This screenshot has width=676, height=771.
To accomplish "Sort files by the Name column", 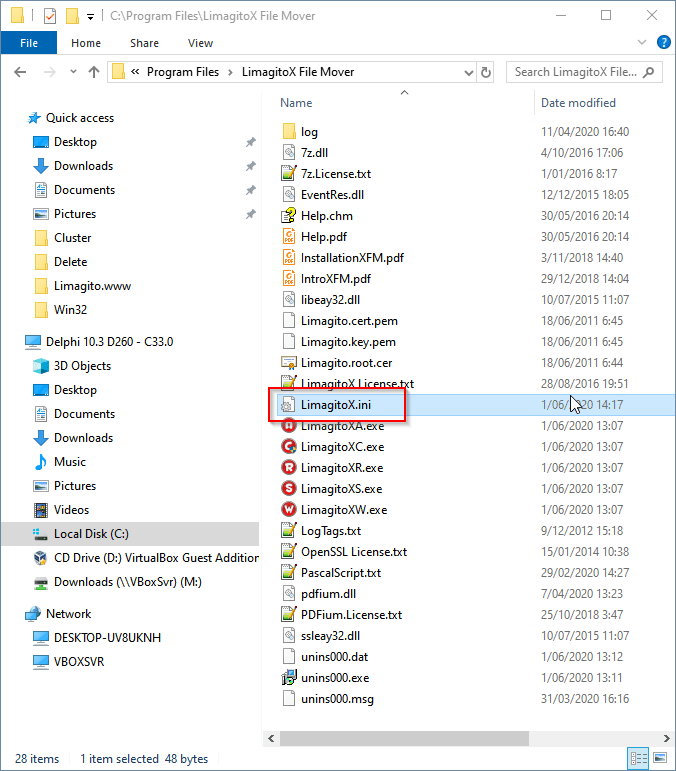I will [x=296, y=103].
